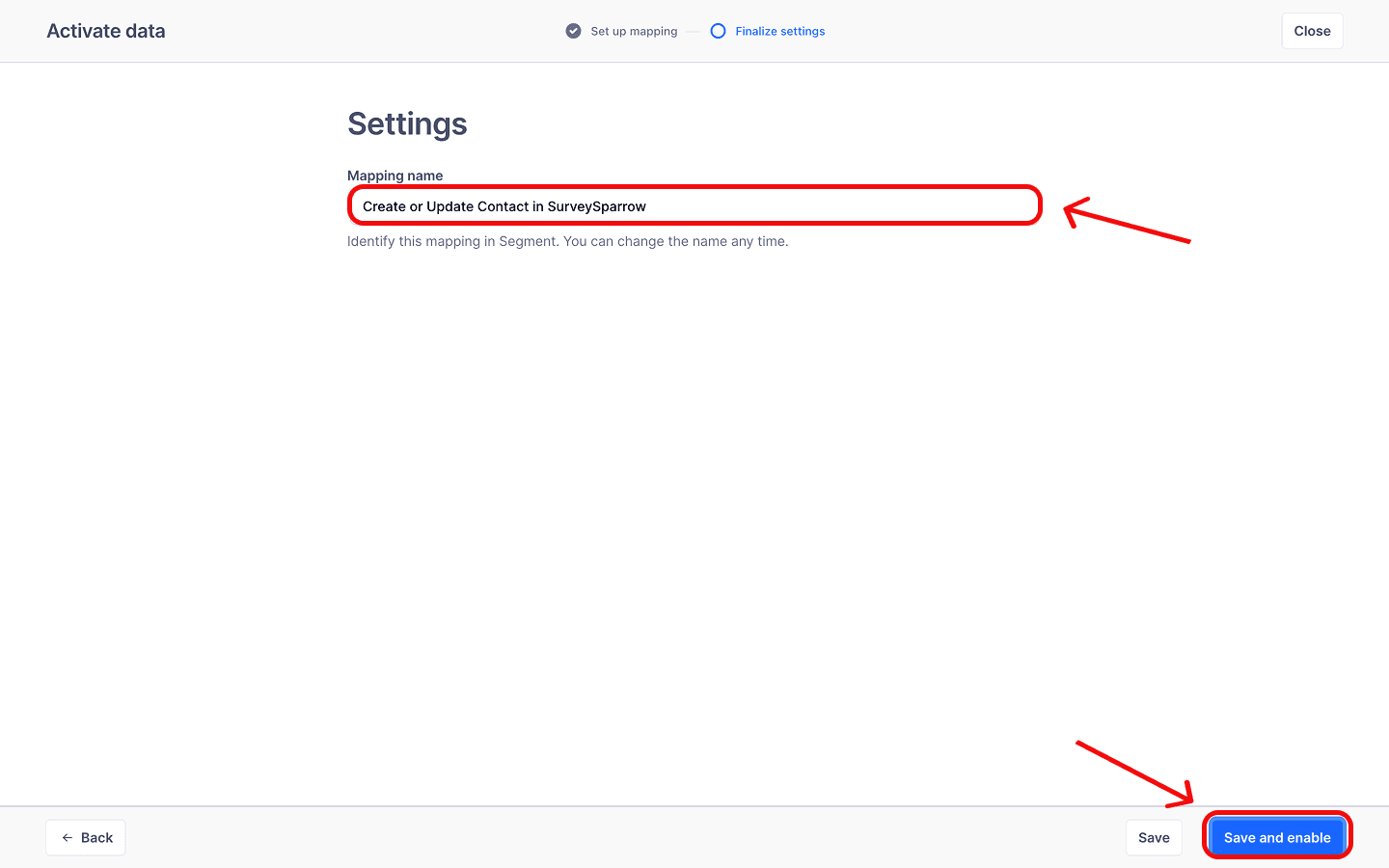The height and width of the screenshot is (868, 1389).
Task: Click the completed checkmark step icon
Action: tap(573, 31)
